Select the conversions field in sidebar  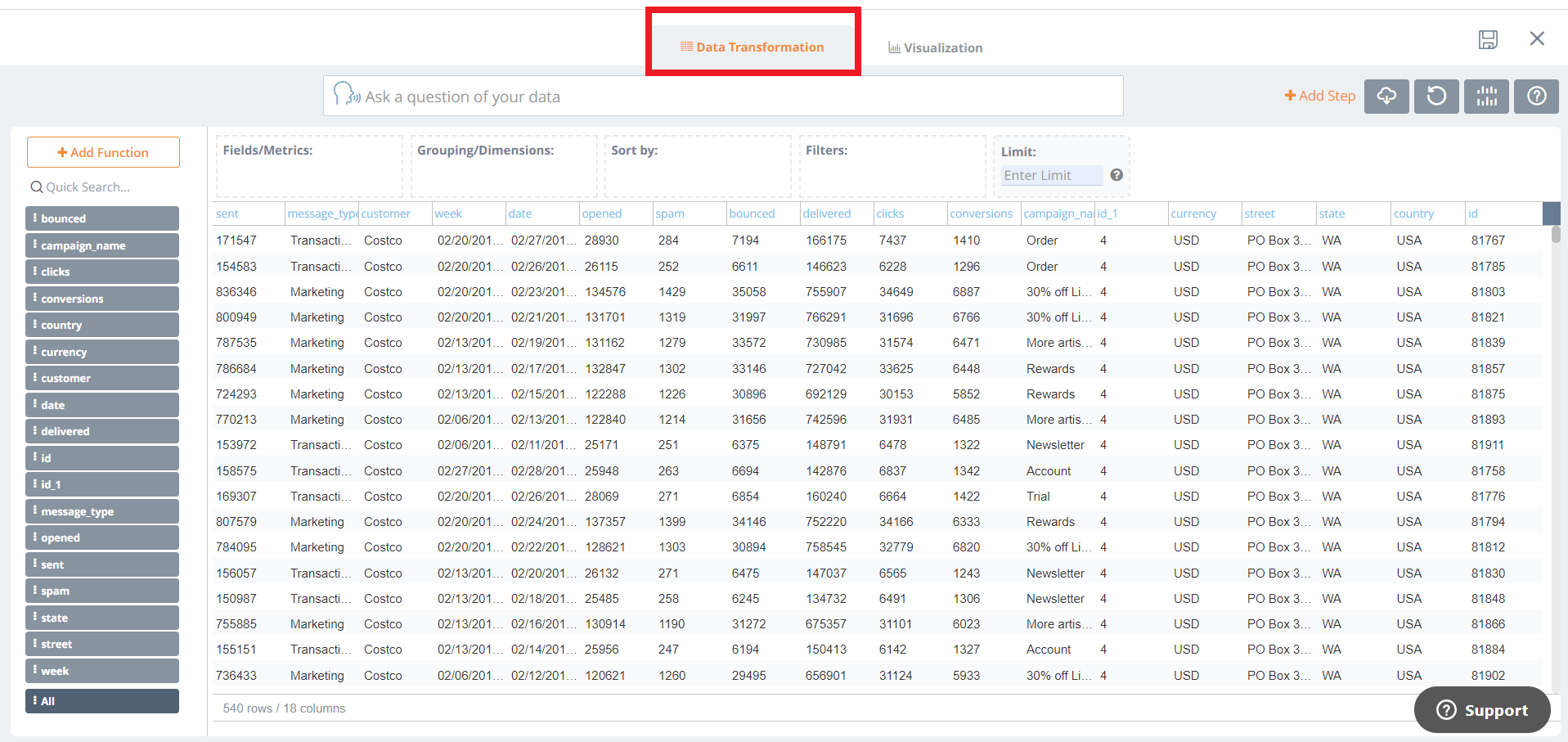pyautogui.click(x=102, y=299)
